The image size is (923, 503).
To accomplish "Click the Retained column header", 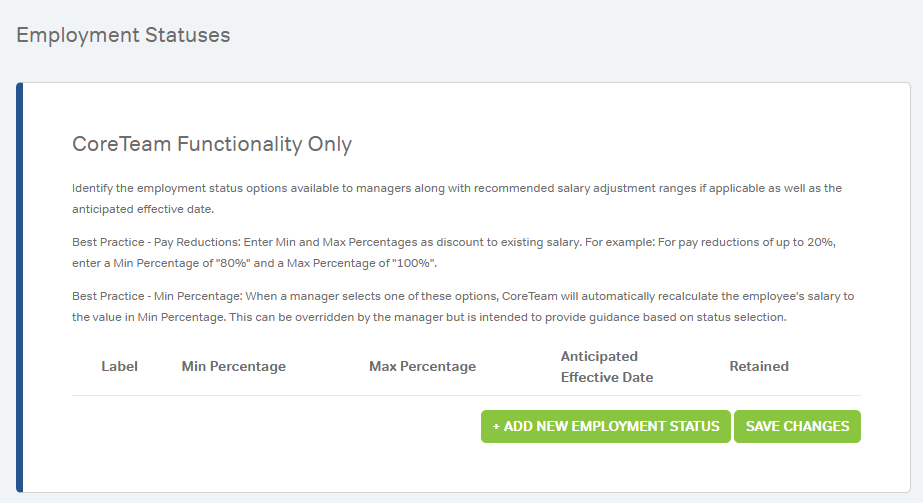I will coord(759,366).
